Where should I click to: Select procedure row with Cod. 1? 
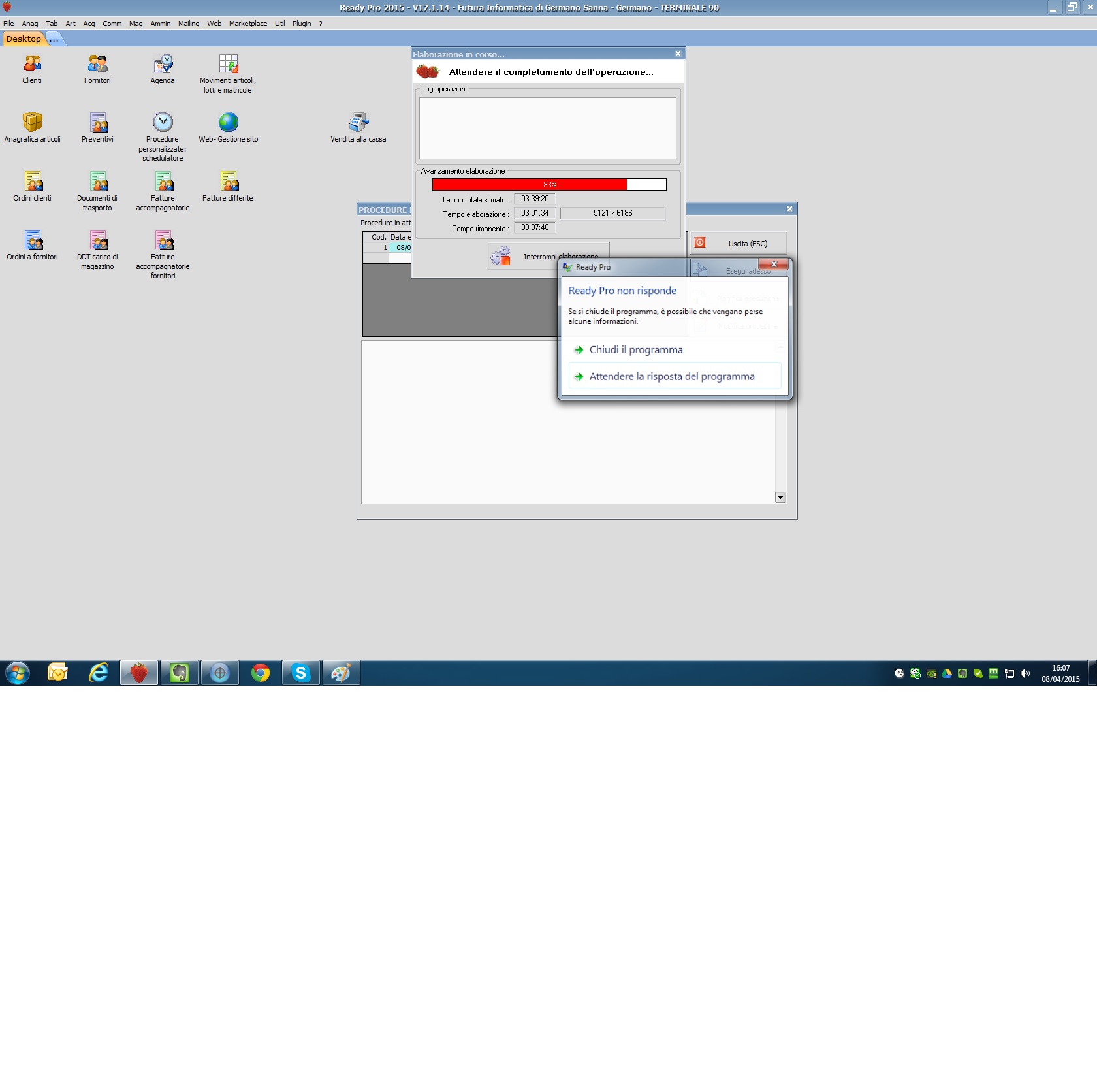tap(387, 248)
